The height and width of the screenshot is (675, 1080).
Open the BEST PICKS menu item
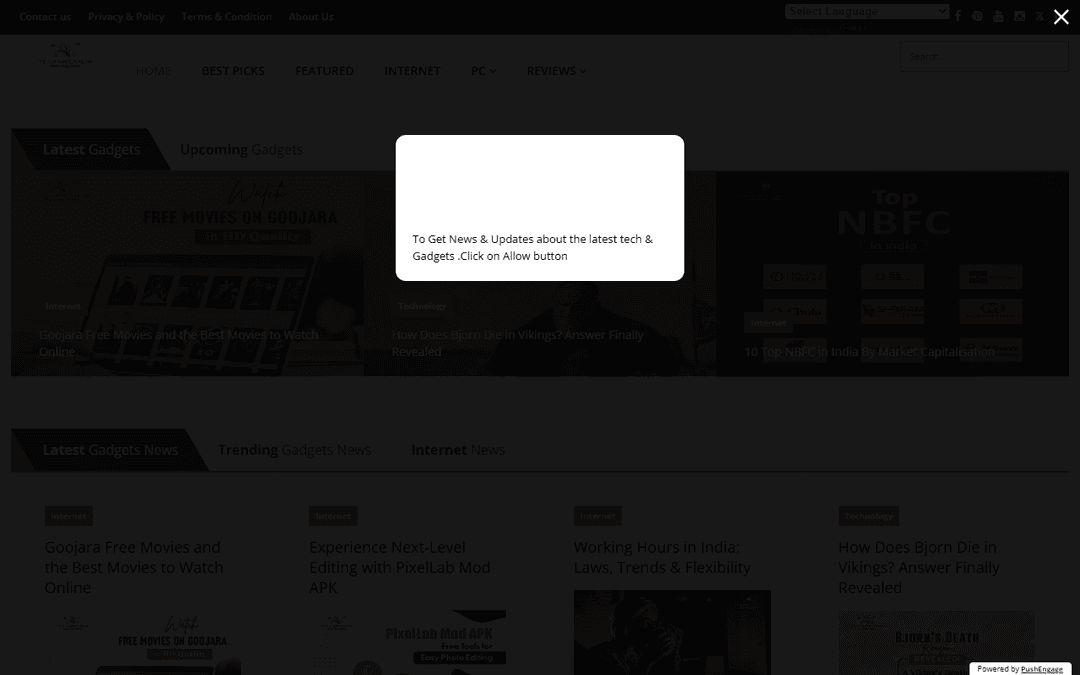click(x=233, y=71)
